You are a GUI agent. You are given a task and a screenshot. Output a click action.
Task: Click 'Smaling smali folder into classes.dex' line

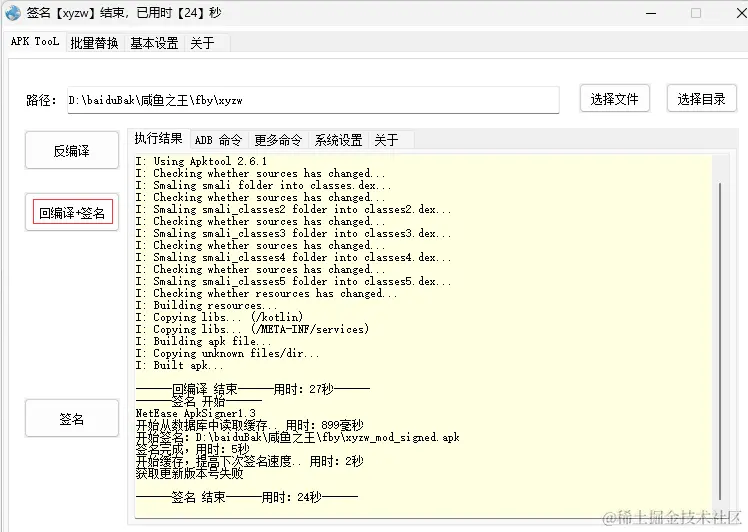click(263, 185)
